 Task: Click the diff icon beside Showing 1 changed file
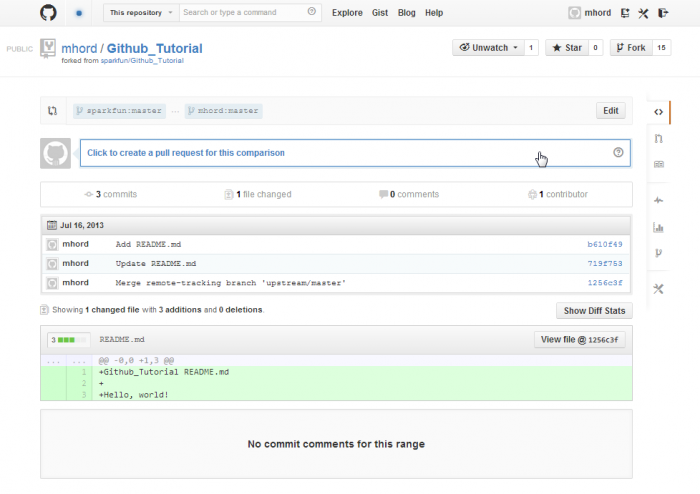(x=44, y=310)
